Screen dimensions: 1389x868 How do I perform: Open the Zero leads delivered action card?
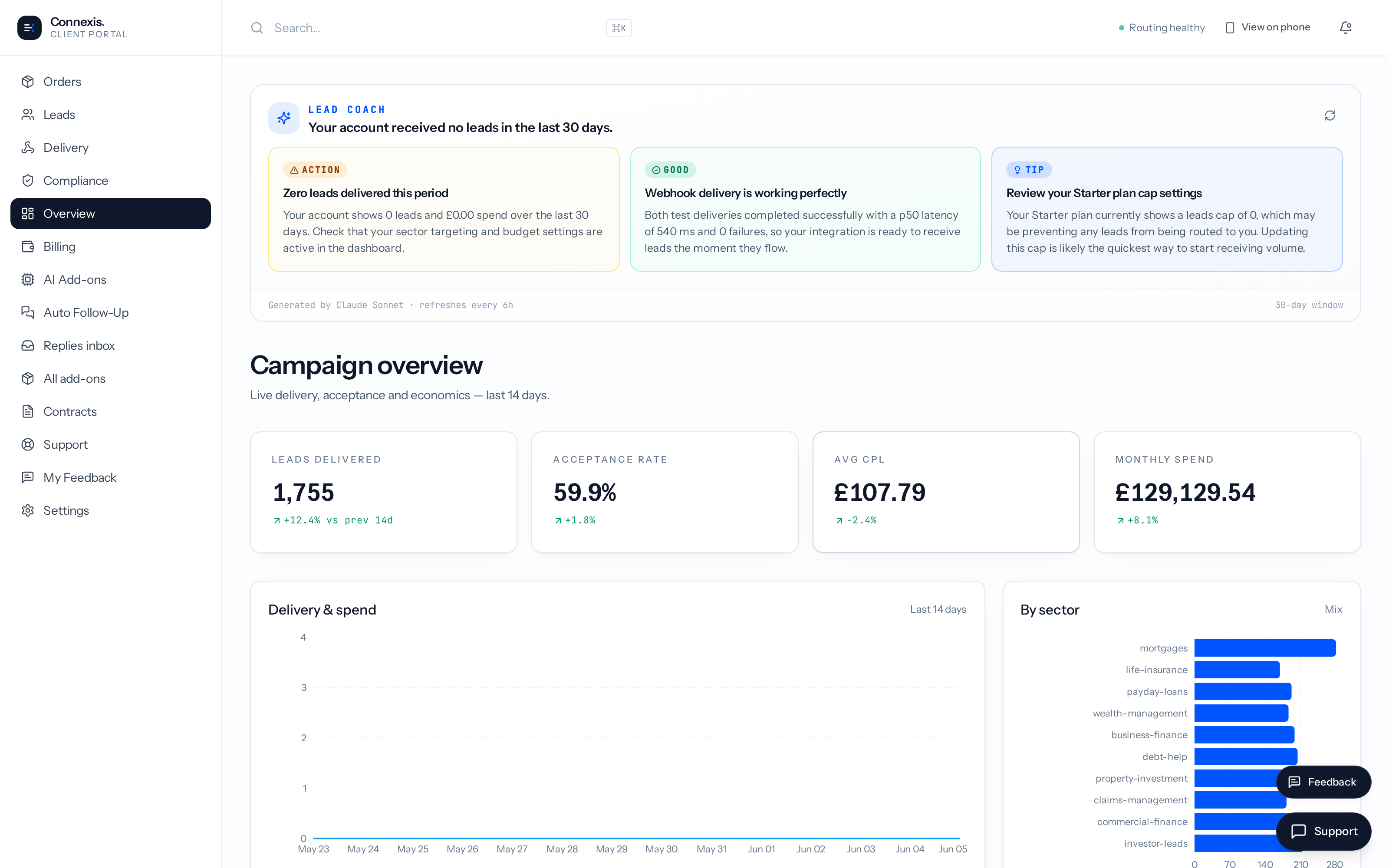444,209
